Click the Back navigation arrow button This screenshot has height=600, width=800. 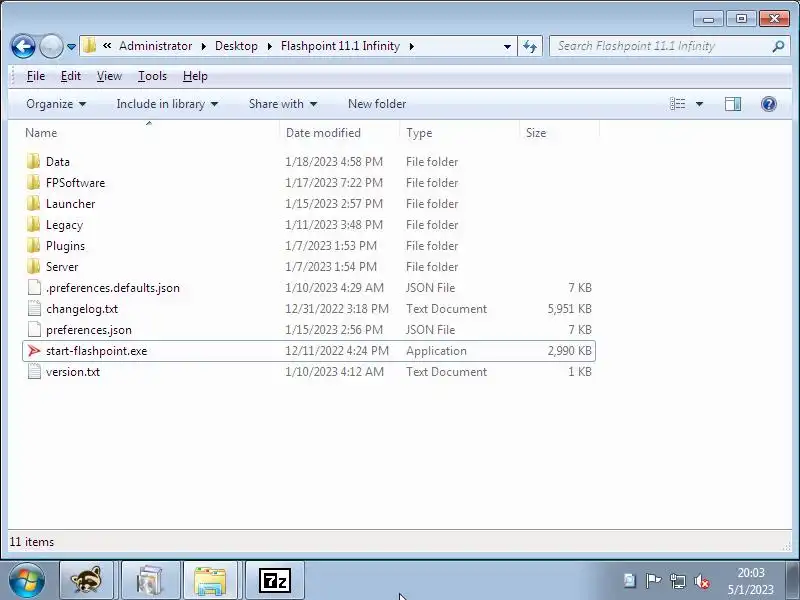click(23, 46)
